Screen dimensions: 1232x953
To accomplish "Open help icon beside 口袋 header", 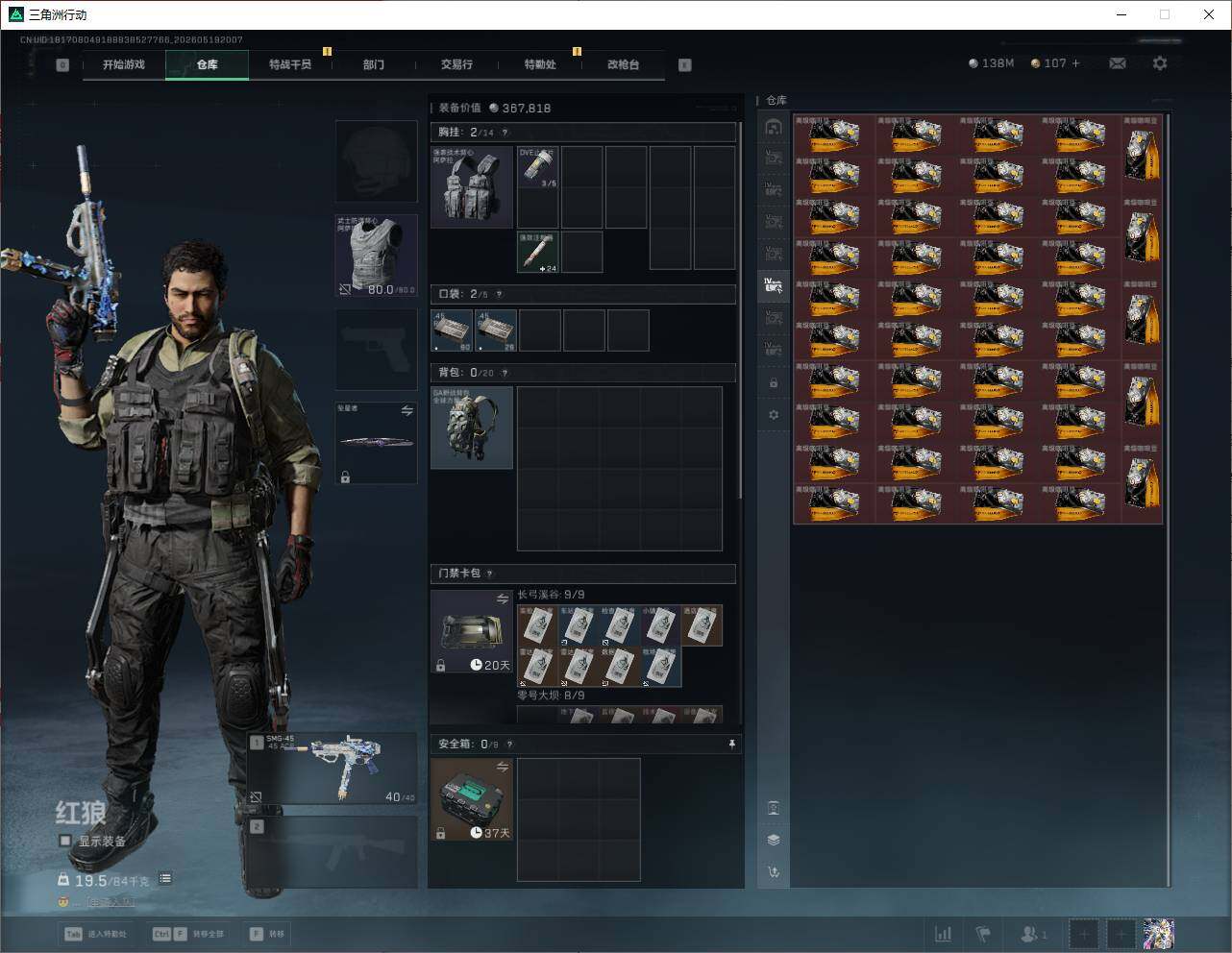I will coord(499,294).
